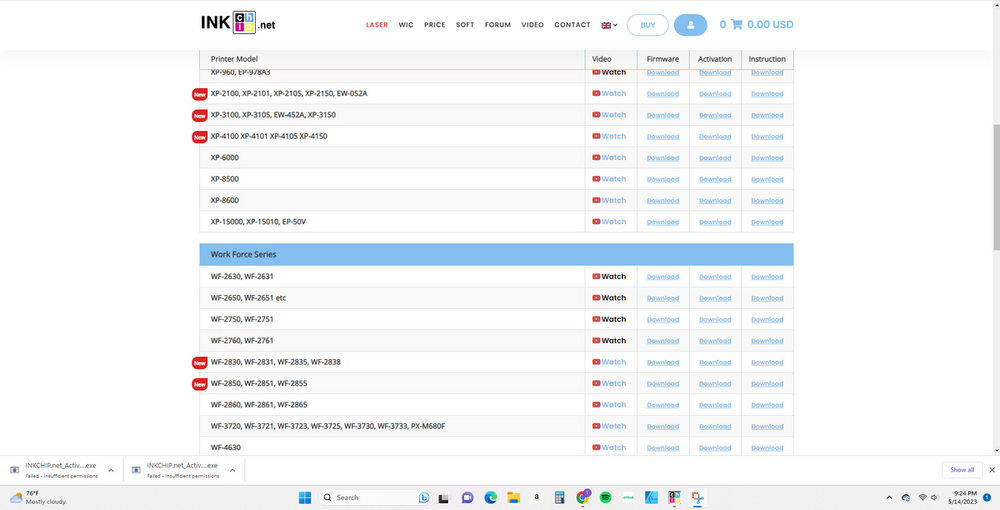Download instruction for XP-6000
Viewport: 1000px width, 510px height.
767,158
